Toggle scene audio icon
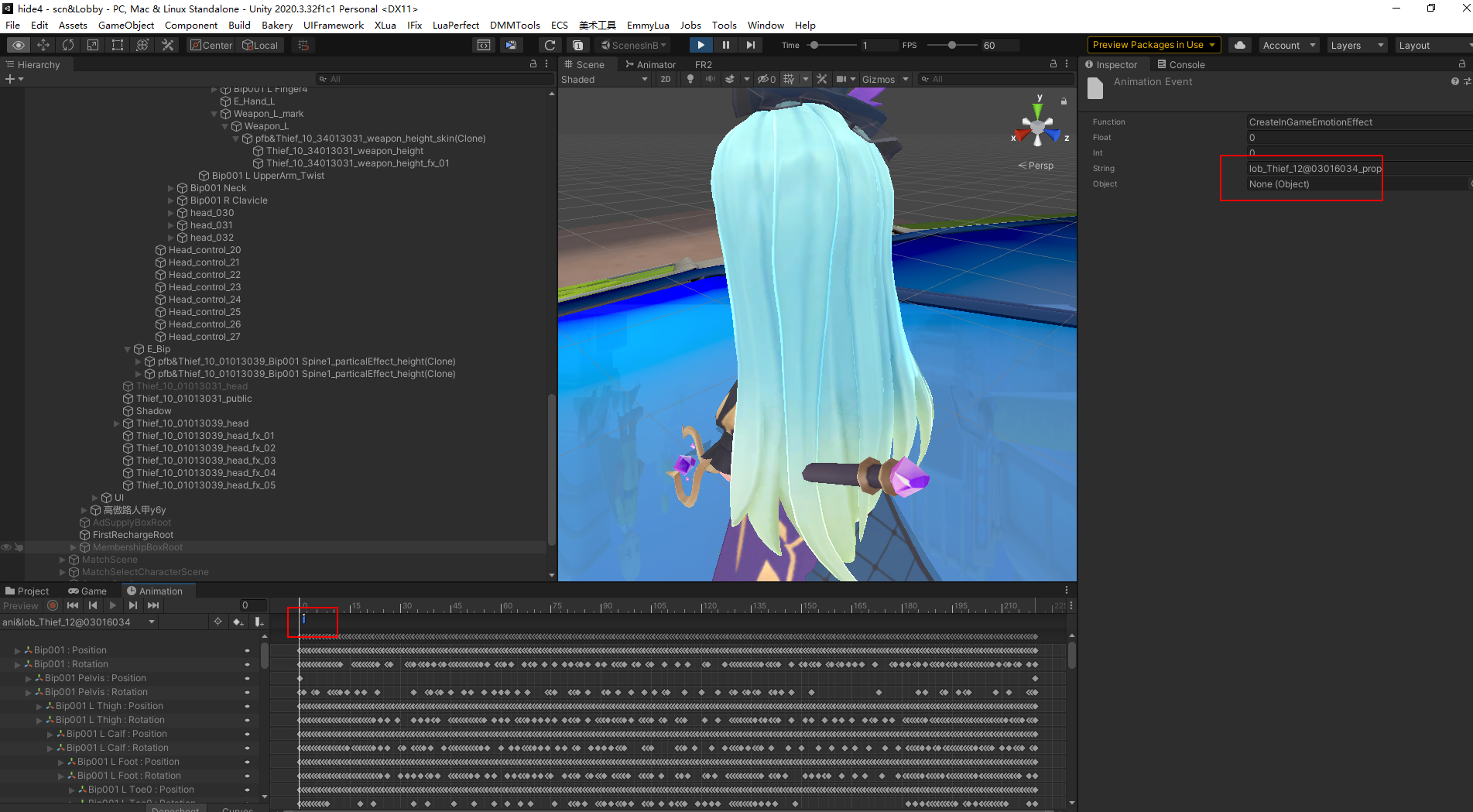Viewport: 1473px width, 812px height. pos(710,79)
